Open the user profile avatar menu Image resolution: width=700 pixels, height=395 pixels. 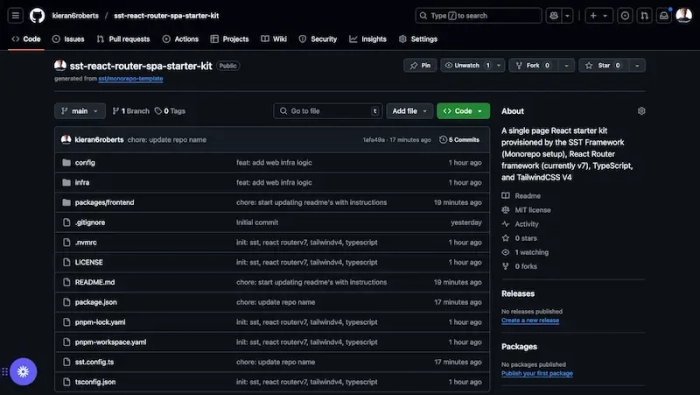point(683,16)
